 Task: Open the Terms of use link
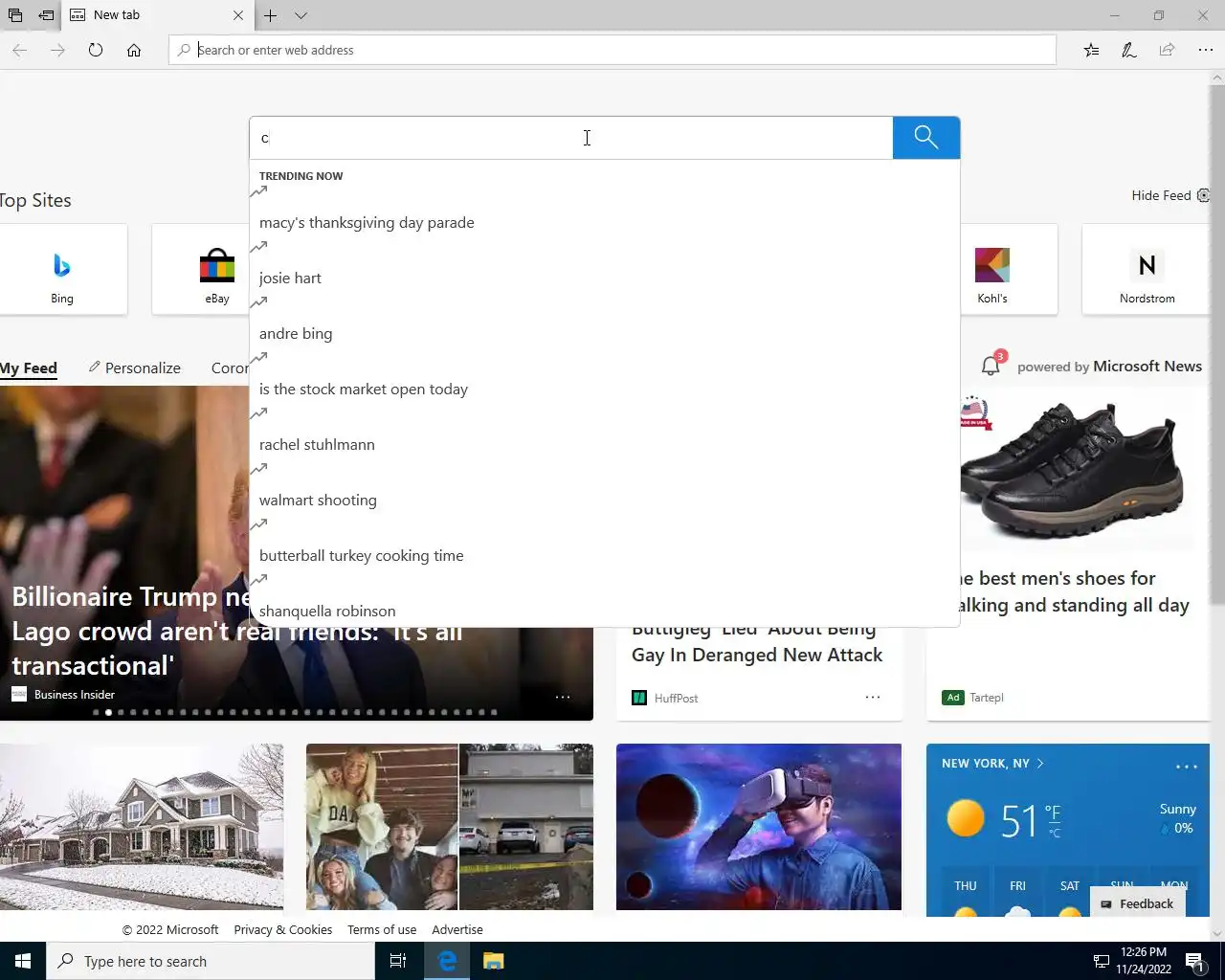[382, 929]
